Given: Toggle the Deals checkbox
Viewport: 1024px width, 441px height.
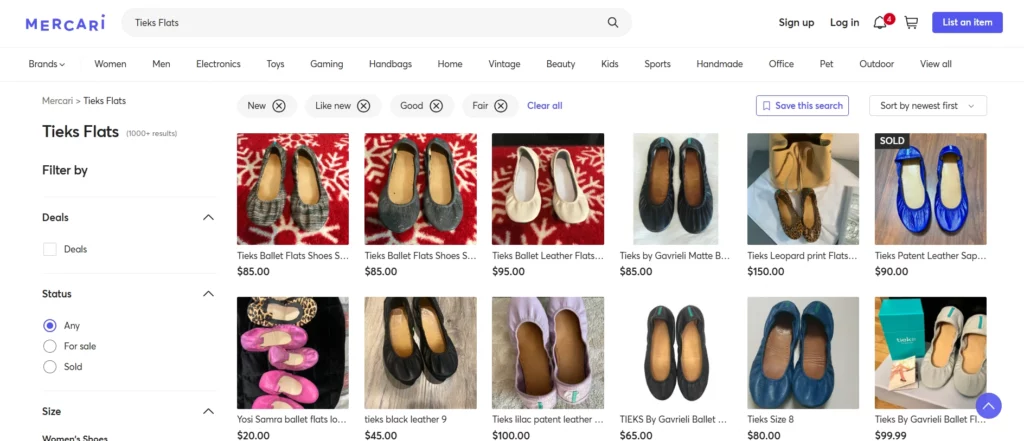Looking at the screenshot, I should coord(50,249).
